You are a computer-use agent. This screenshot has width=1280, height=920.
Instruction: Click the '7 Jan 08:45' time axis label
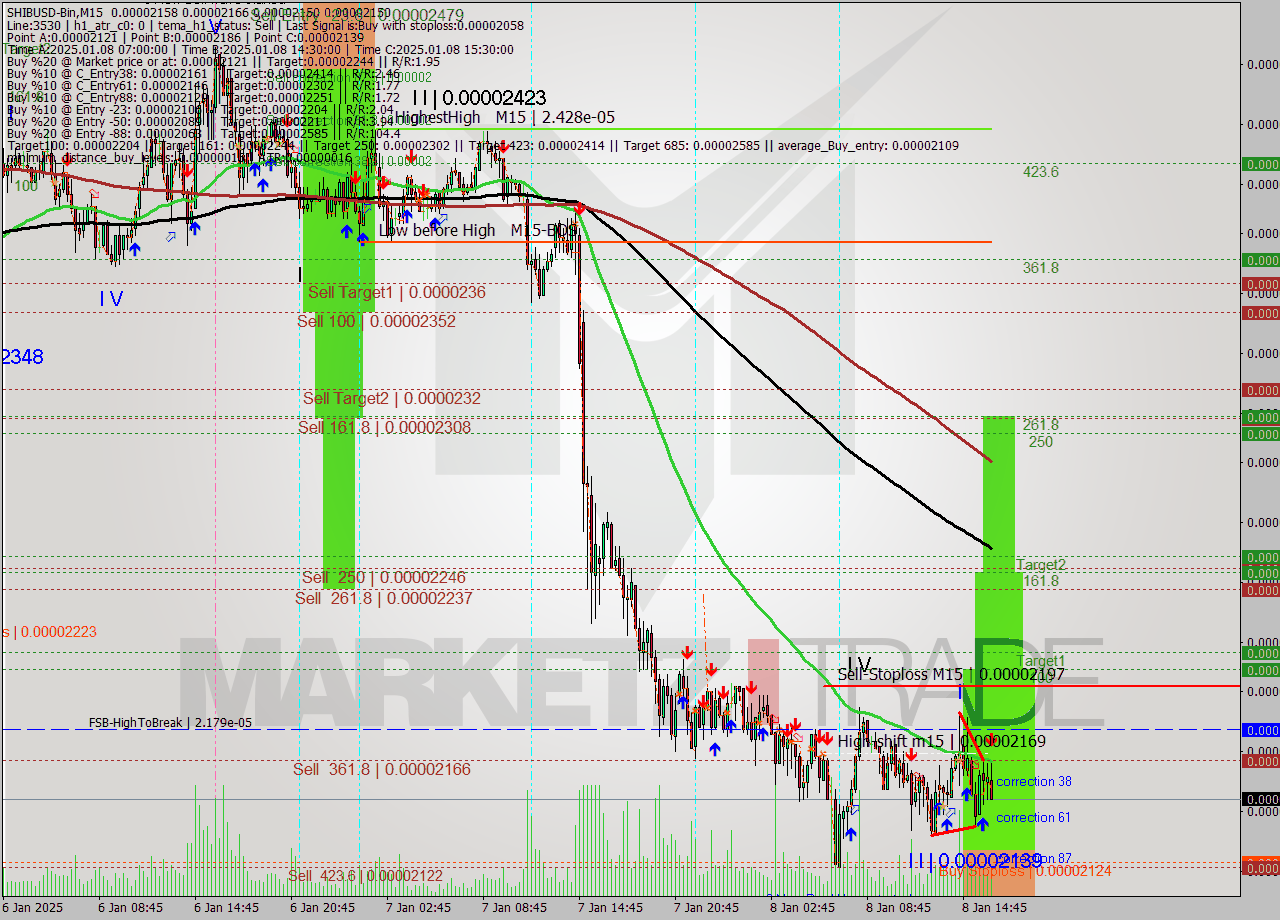point(514,908)
